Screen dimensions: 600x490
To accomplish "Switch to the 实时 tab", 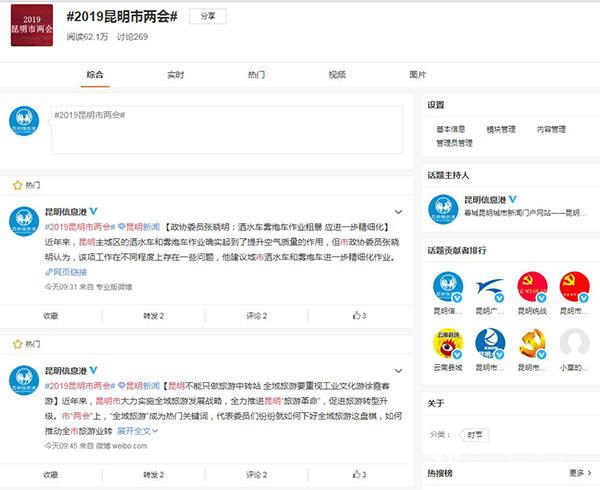I will tap(175, 75).
